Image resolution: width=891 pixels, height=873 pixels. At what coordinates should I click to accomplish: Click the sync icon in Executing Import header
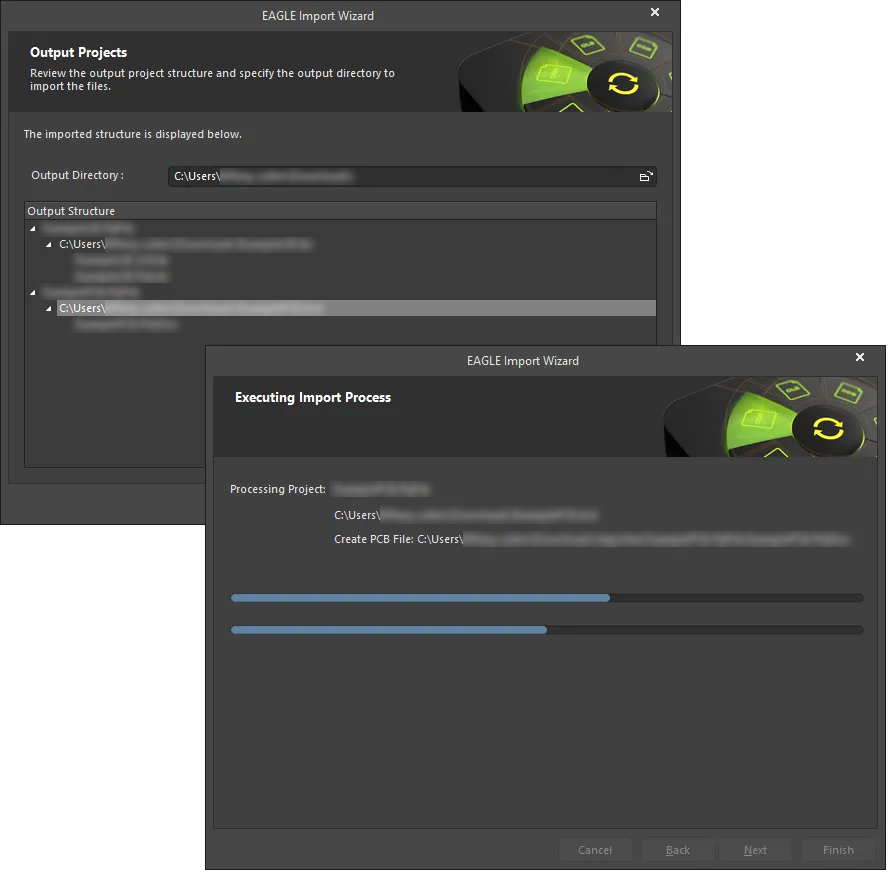828,429
